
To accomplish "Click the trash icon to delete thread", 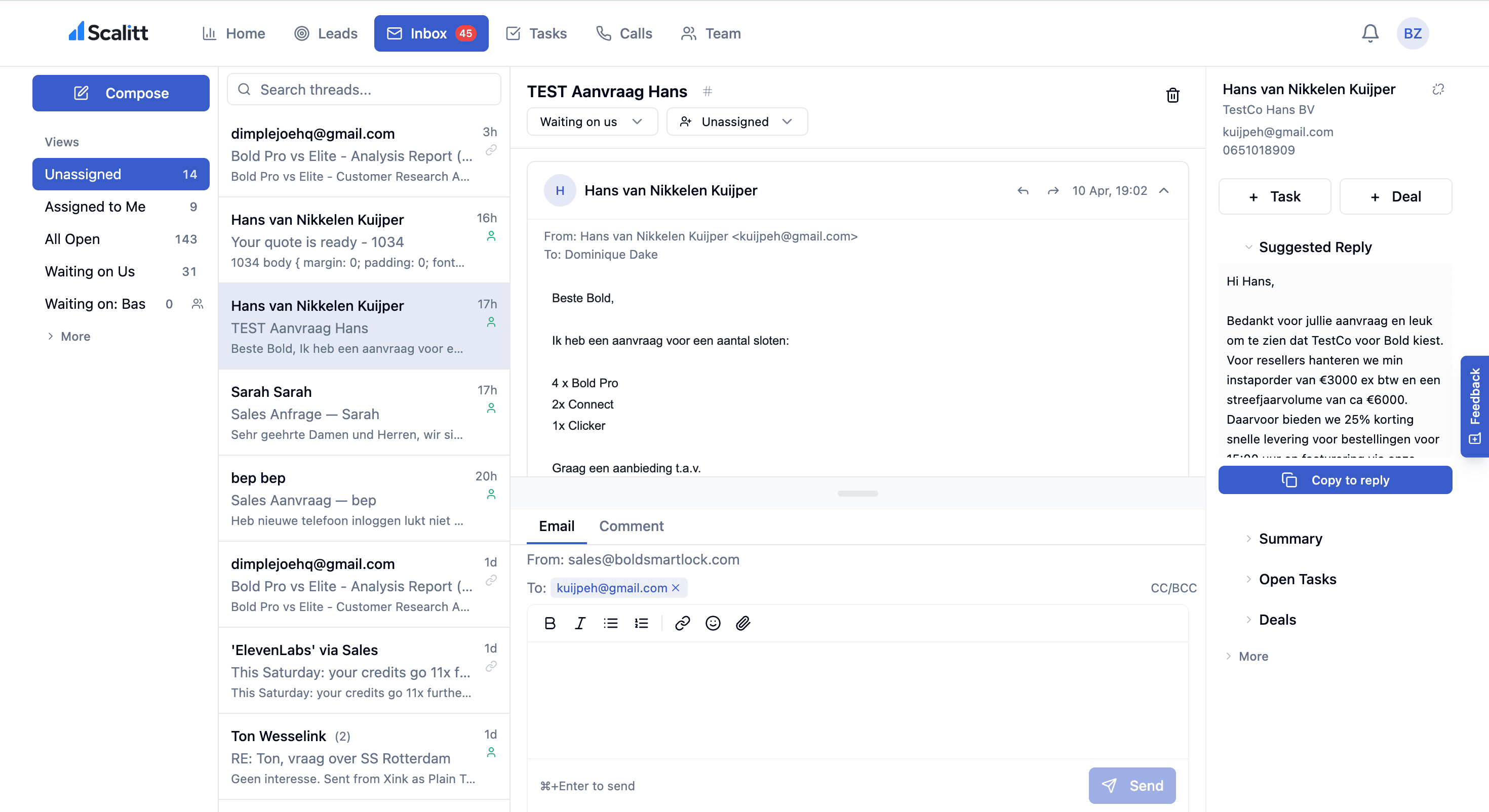I will point(1172,95).
